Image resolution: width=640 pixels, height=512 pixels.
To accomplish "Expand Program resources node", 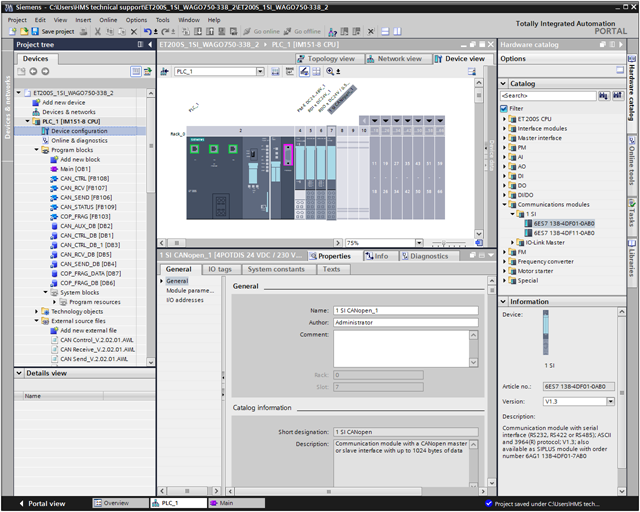I will pyautogui.click(x=54, y=302).
